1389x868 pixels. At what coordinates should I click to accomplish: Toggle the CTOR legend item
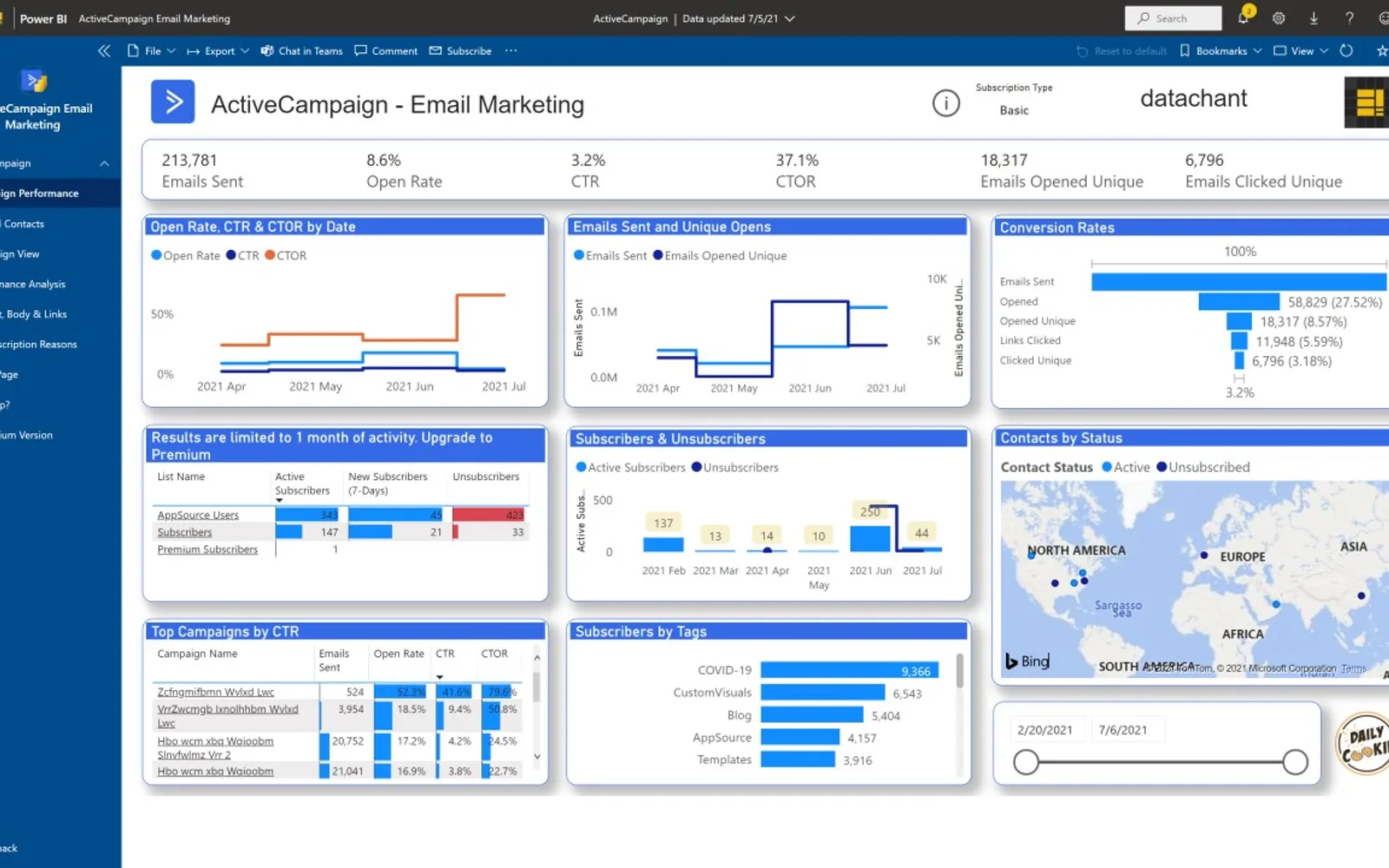pos(286,255)
